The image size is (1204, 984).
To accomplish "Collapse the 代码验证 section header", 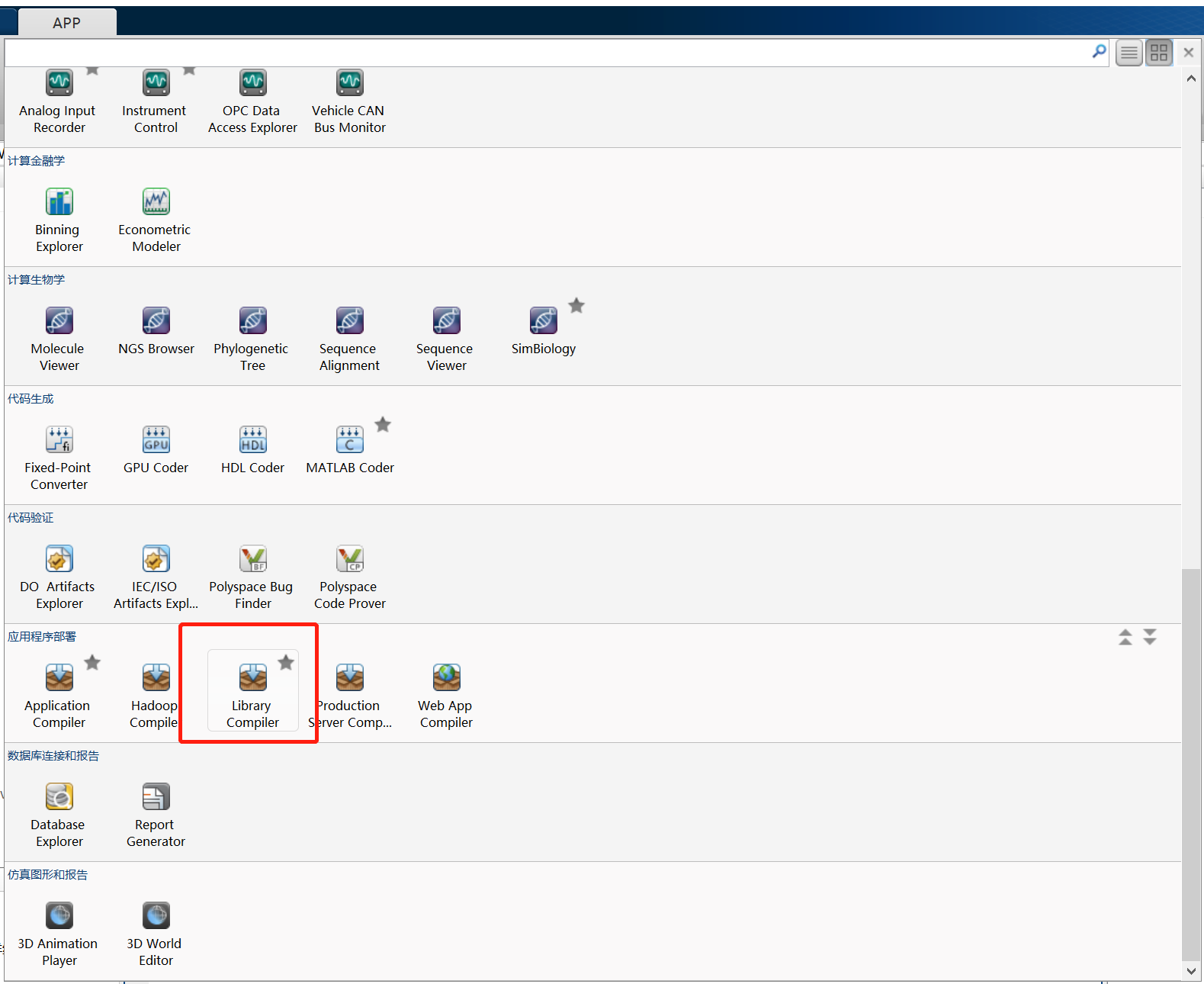I will (x=31, y=518).
